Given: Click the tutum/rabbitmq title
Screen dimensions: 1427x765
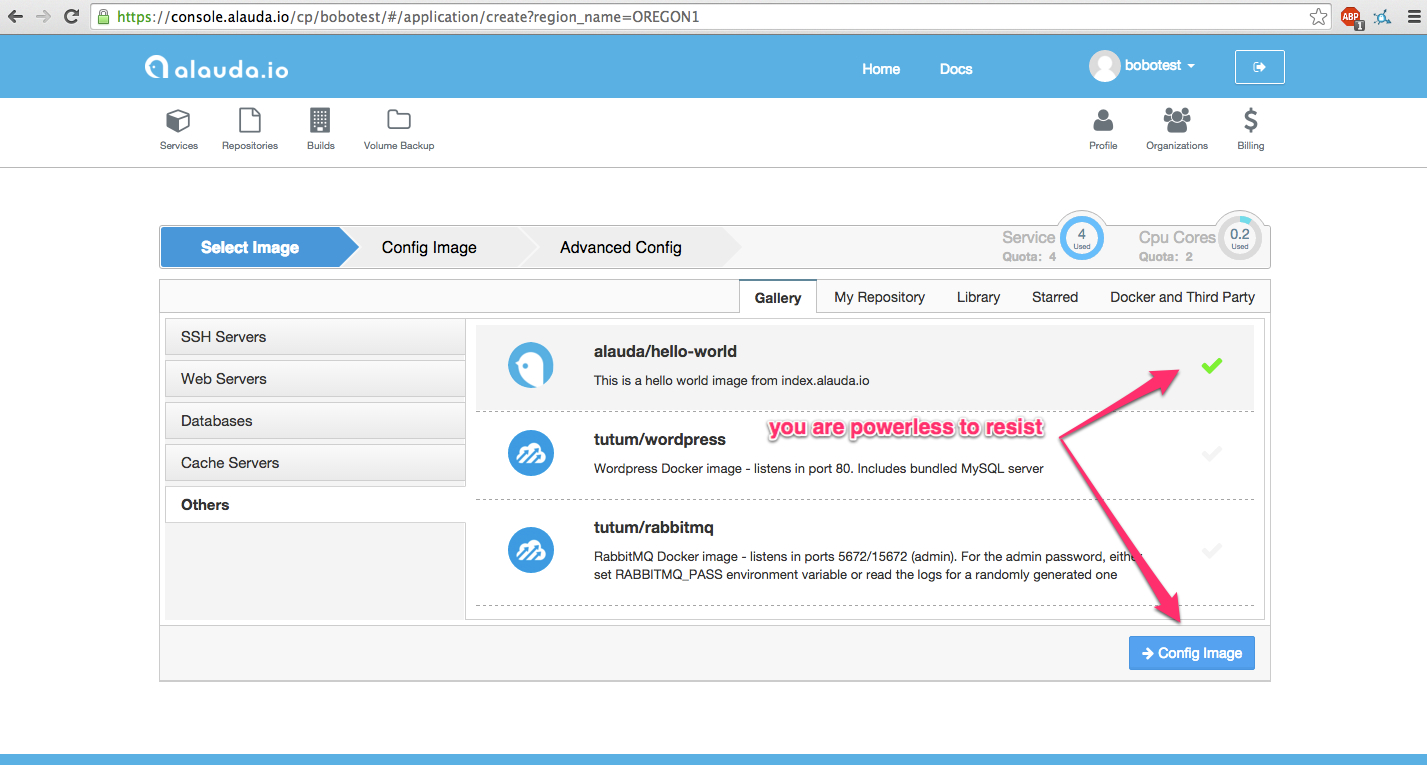Looking at the screenshot, I should click(x=654, y=528).
